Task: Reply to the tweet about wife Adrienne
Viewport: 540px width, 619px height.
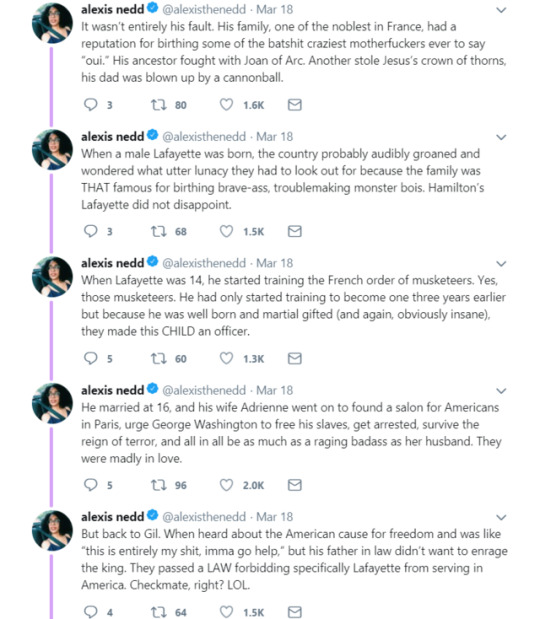Action: click(91, 485)
